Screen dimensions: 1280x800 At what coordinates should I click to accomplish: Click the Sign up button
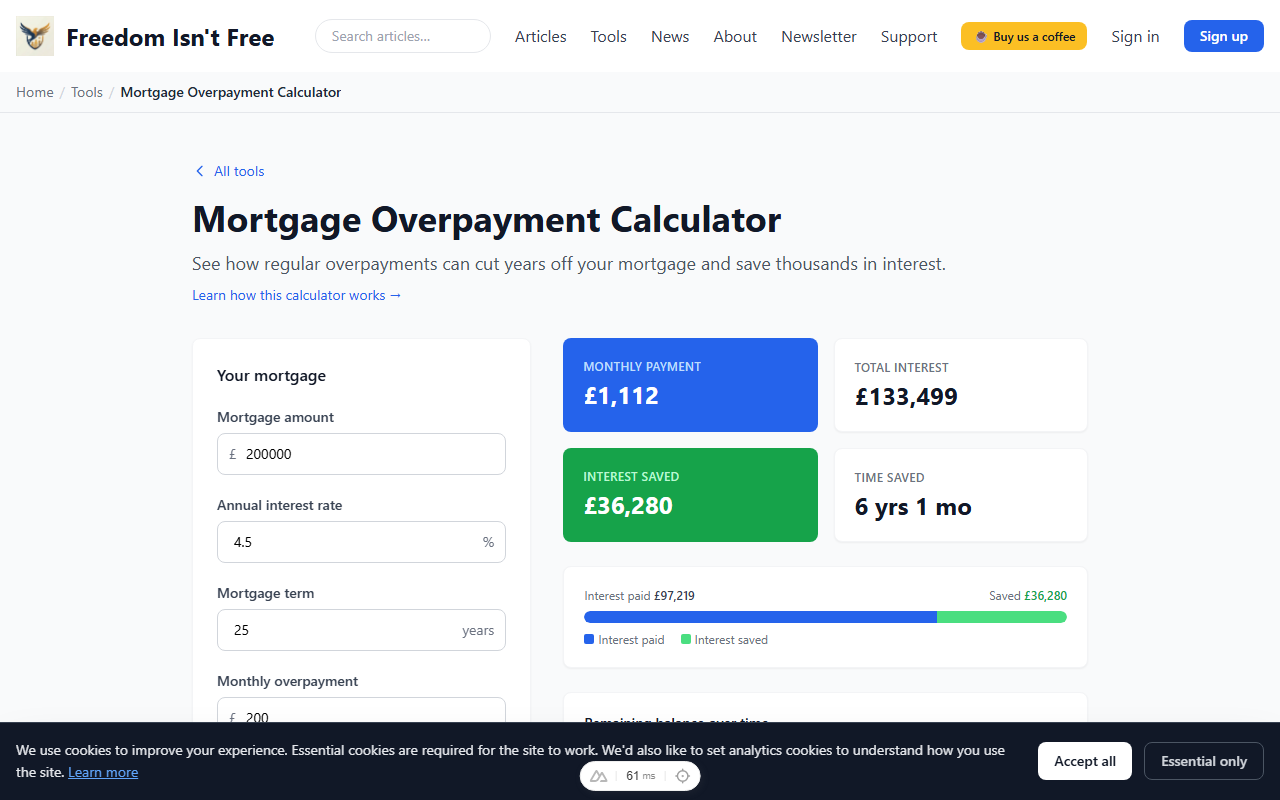(x=1223, y=35)
